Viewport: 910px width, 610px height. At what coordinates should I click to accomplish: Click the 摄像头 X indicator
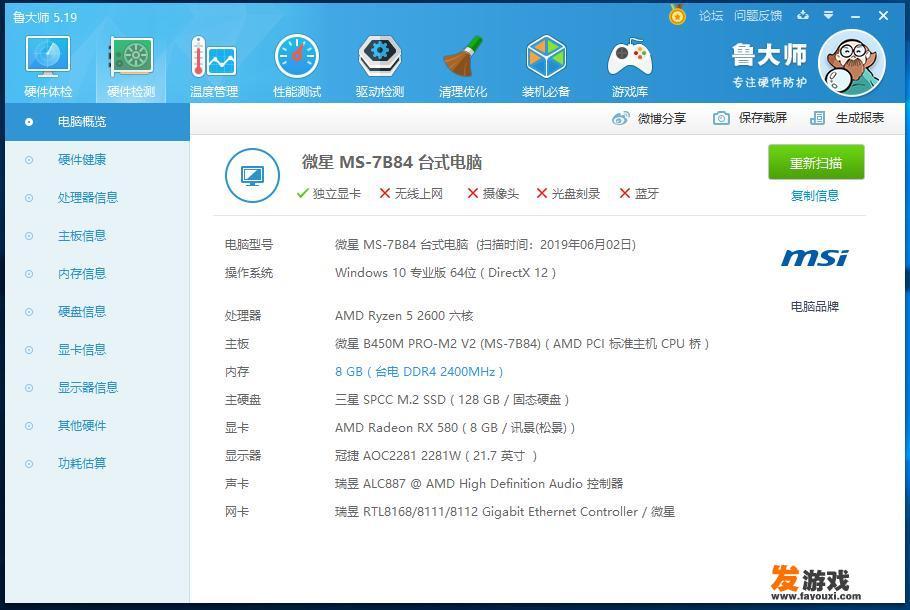click(493, 194)
